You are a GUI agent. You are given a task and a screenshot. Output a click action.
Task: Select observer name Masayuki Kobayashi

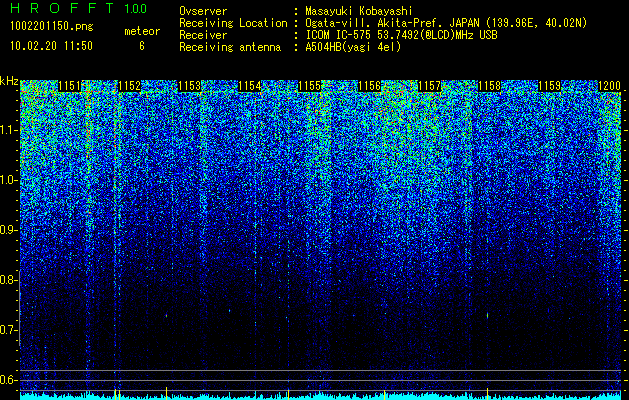pos(359,11)
